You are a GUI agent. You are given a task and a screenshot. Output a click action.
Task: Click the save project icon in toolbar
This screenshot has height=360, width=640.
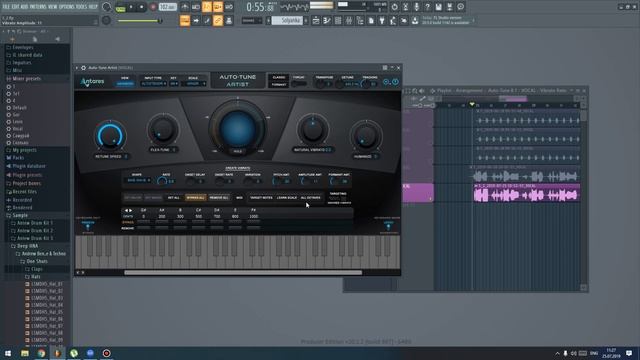[438, 7]
